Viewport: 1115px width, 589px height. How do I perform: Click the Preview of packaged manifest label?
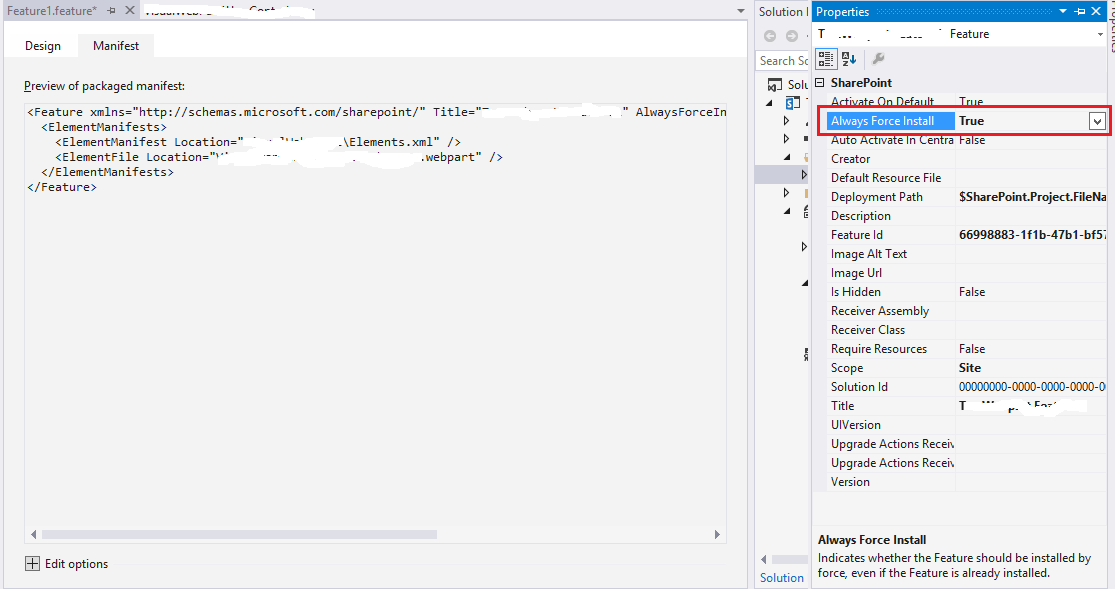[x=105, y=86]
